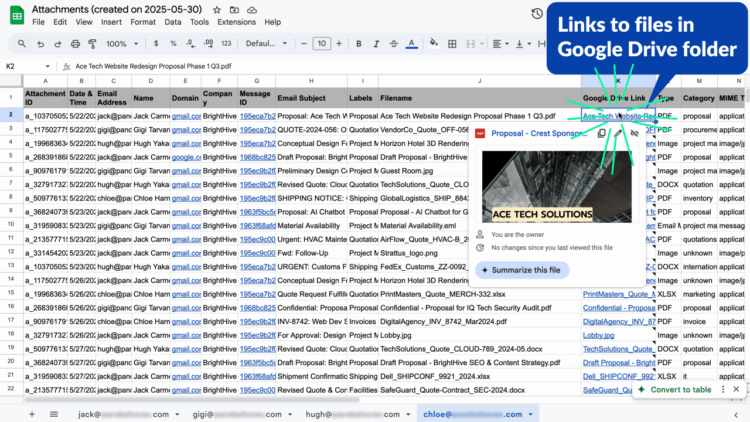This screenshot has height=422, width=750.
Task: Open Confidential - Proposal Drive link row 16
Action: point(619,308)
